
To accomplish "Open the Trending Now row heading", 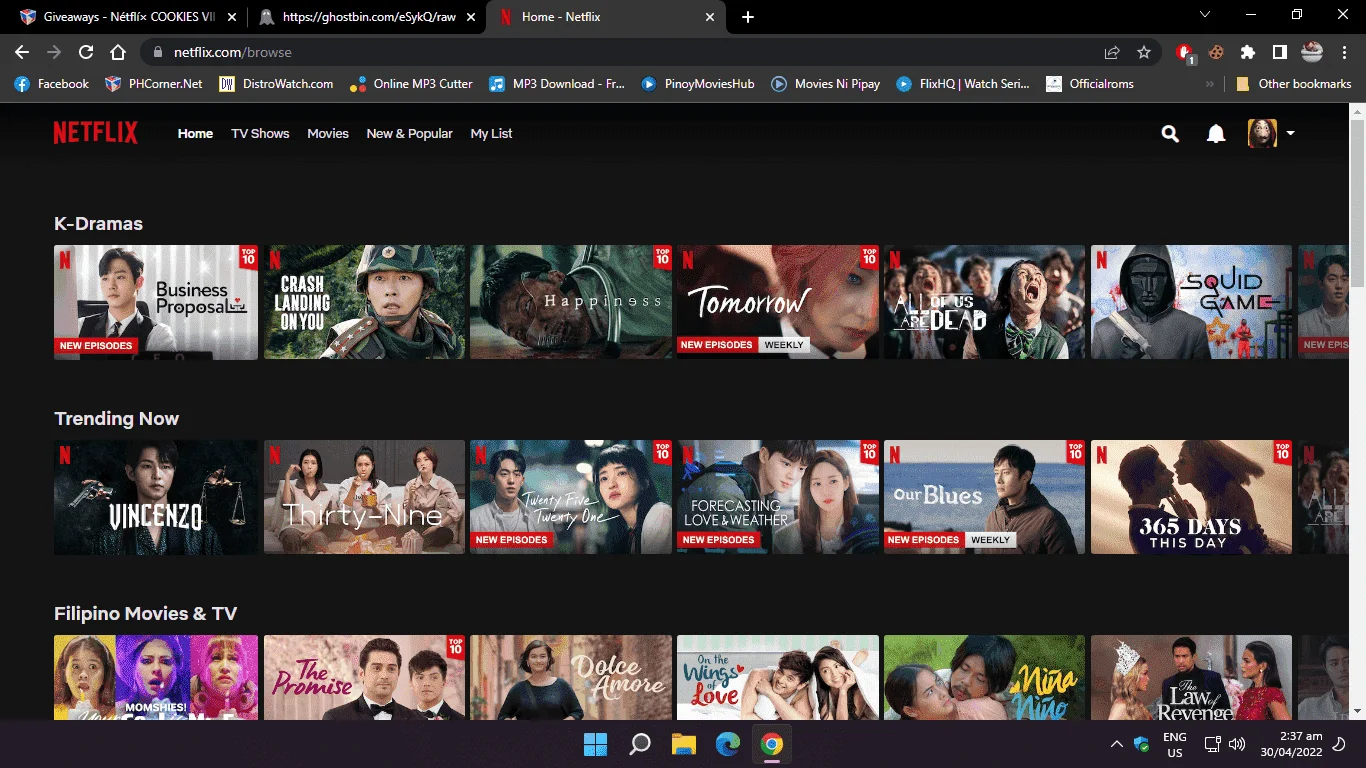I will pos(116,419).
